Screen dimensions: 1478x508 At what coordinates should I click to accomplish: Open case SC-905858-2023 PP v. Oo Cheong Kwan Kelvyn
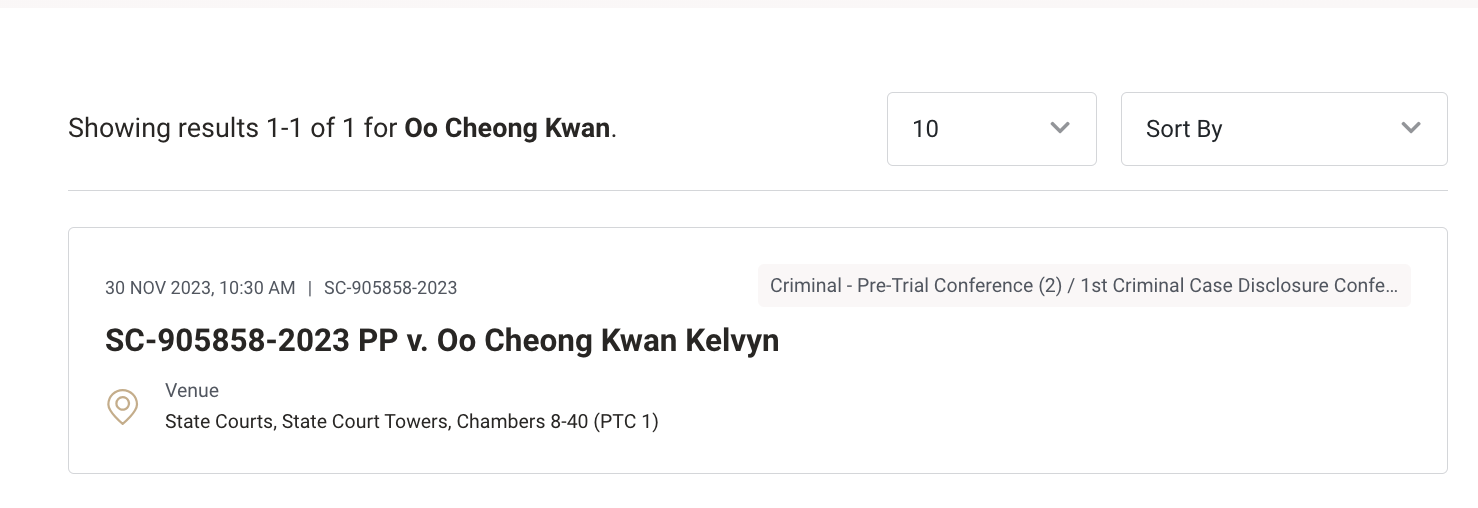[x=442, y=341]
